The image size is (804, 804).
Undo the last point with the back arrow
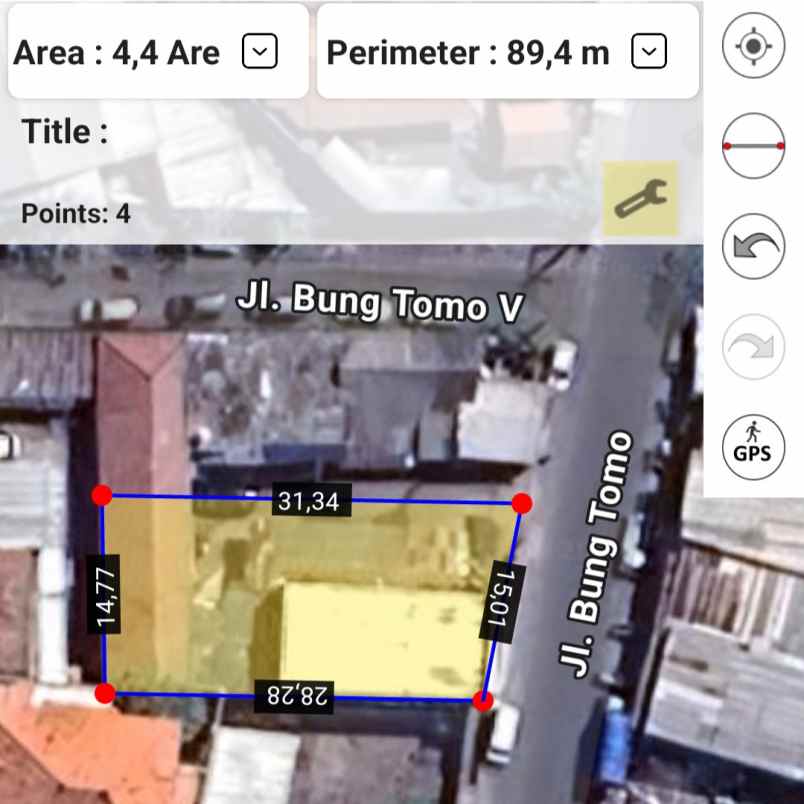coord(753,247)
